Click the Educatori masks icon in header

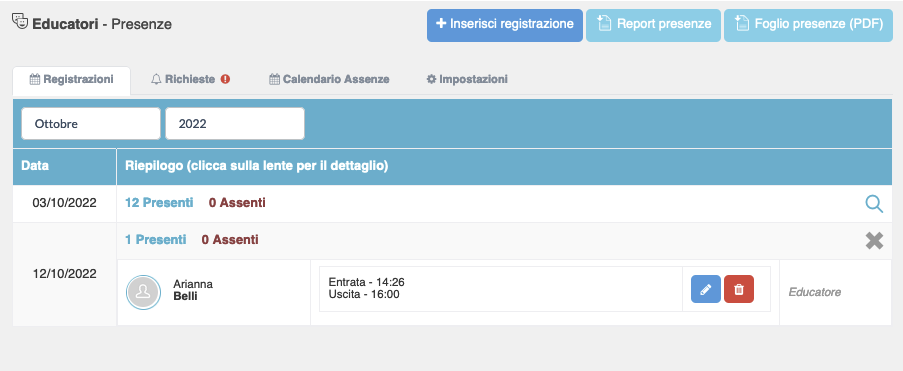[20, 22]
